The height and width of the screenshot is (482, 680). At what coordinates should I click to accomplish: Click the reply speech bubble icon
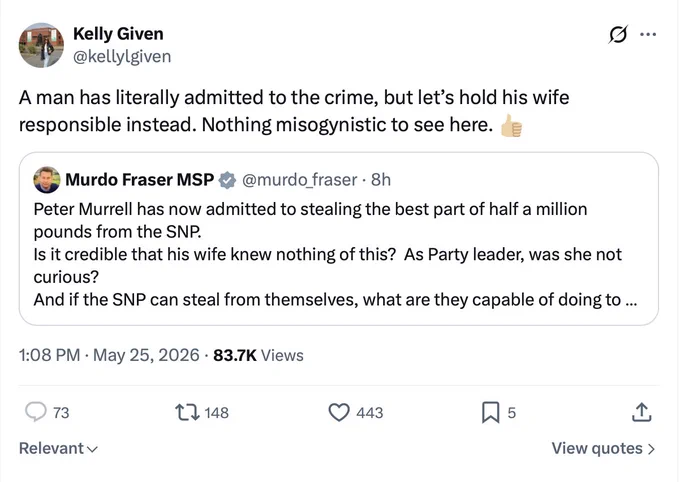pos(36,412)
